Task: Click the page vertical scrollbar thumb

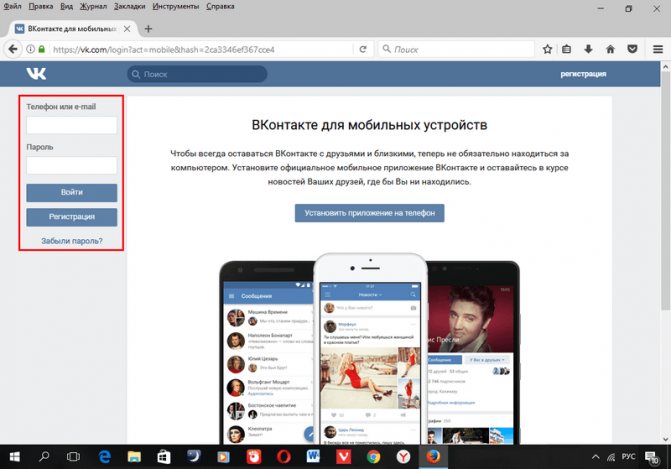Action: (665, 190)
